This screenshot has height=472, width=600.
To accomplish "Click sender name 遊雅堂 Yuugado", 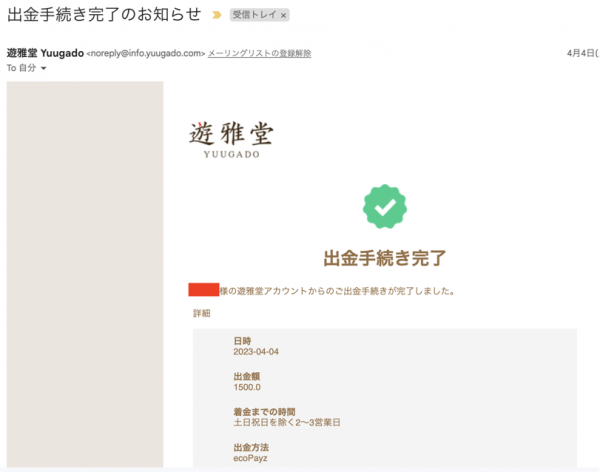I will (45, 53).
